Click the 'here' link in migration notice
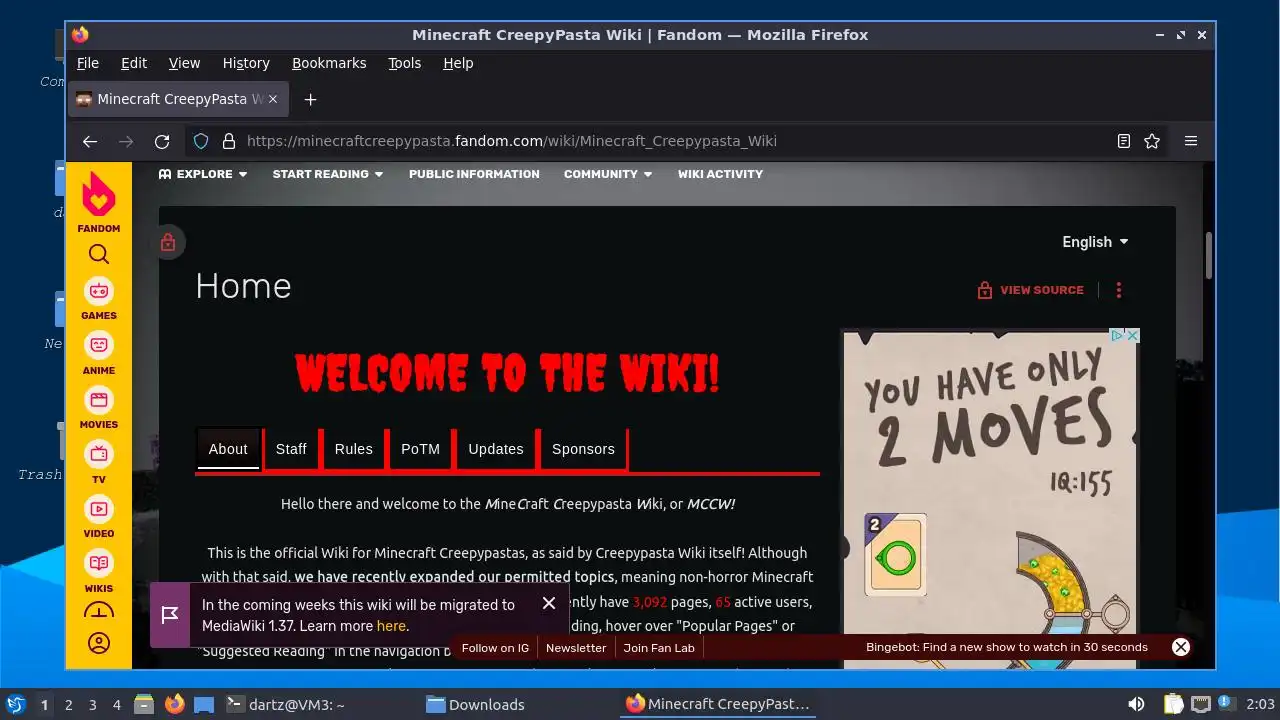1280x720 pixels. point(391,626)
